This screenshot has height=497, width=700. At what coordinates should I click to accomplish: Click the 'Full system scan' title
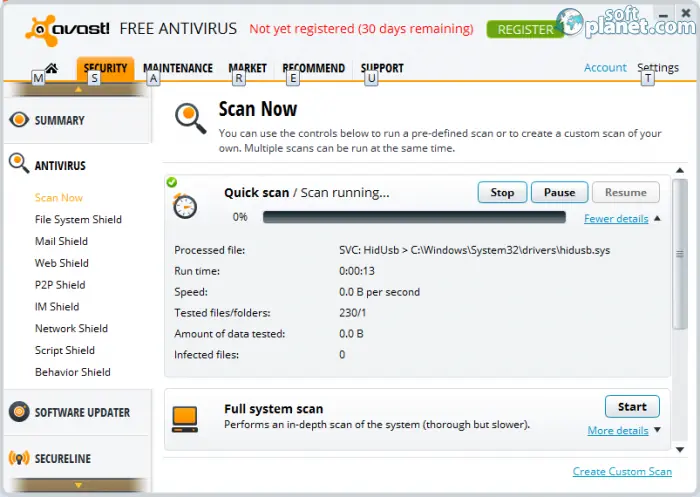point(273,409)
